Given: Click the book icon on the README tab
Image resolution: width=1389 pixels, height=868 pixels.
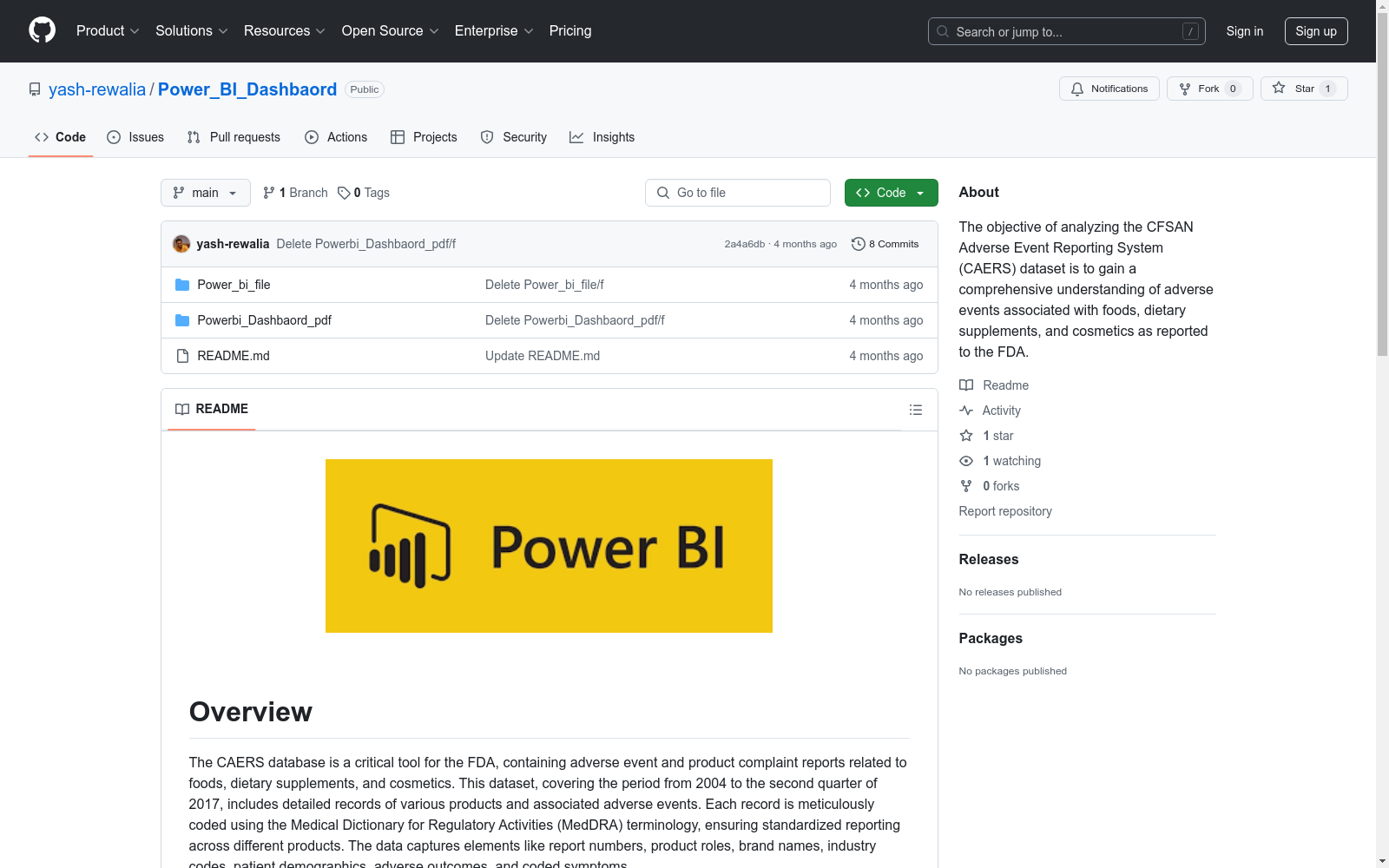Looking at the screenshot, I should 182,409.
